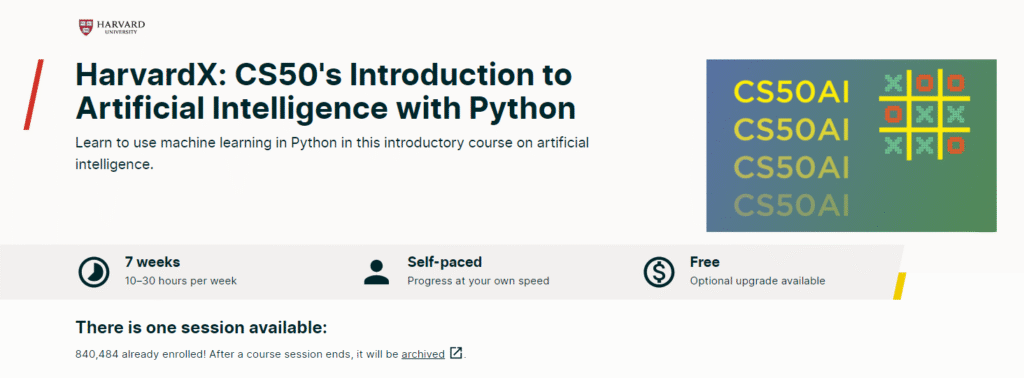1024x378 pixels.
Task: Click the Optional upgrade available text
Action: (x=758, y=281)
